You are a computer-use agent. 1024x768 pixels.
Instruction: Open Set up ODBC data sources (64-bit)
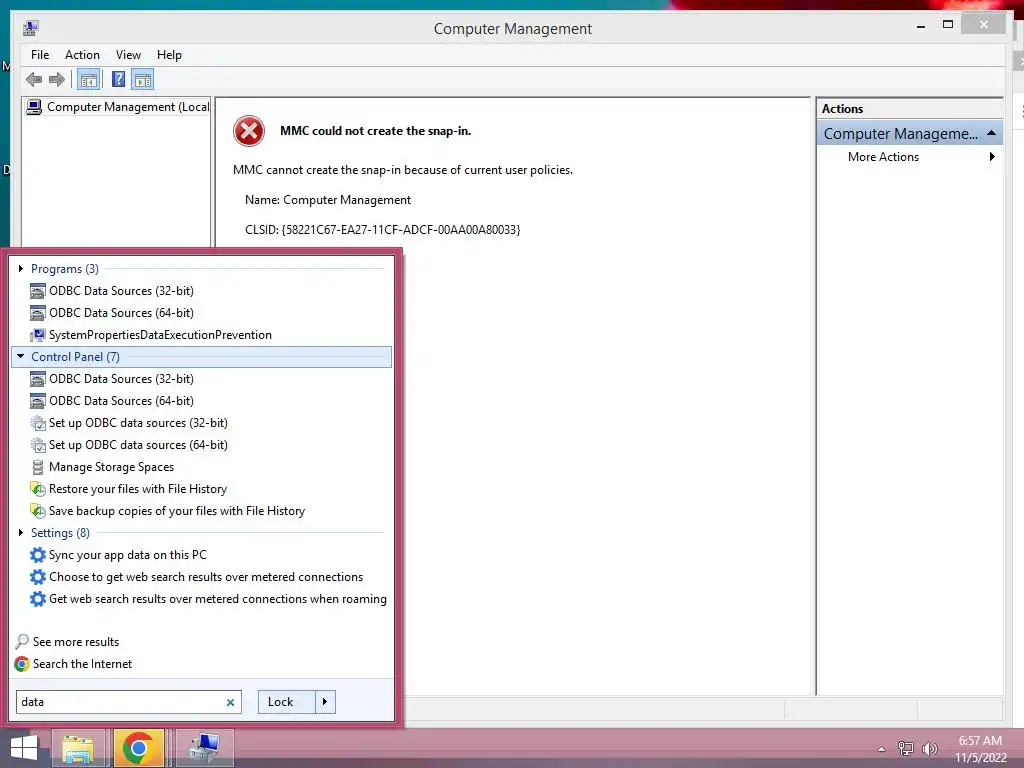point(138,445)
